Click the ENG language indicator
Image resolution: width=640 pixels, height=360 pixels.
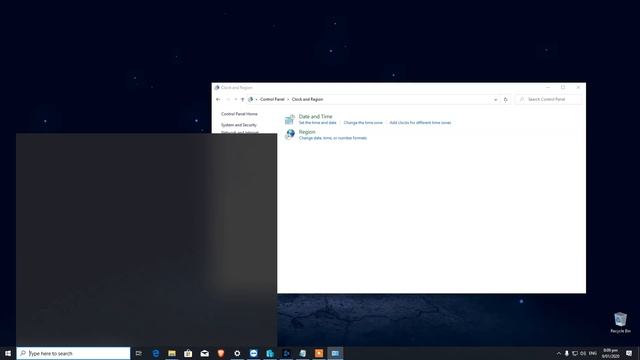click(x=593, y=353)
